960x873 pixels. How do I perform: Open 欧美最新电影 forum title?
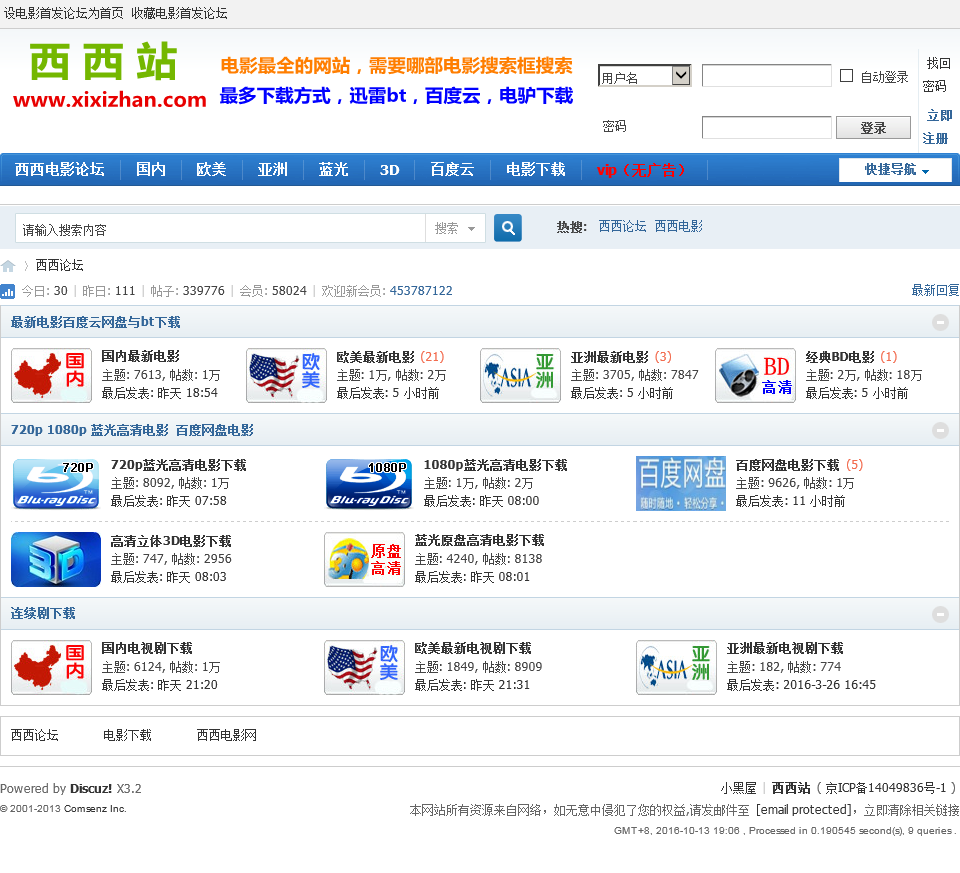click(x=375, y=357)
